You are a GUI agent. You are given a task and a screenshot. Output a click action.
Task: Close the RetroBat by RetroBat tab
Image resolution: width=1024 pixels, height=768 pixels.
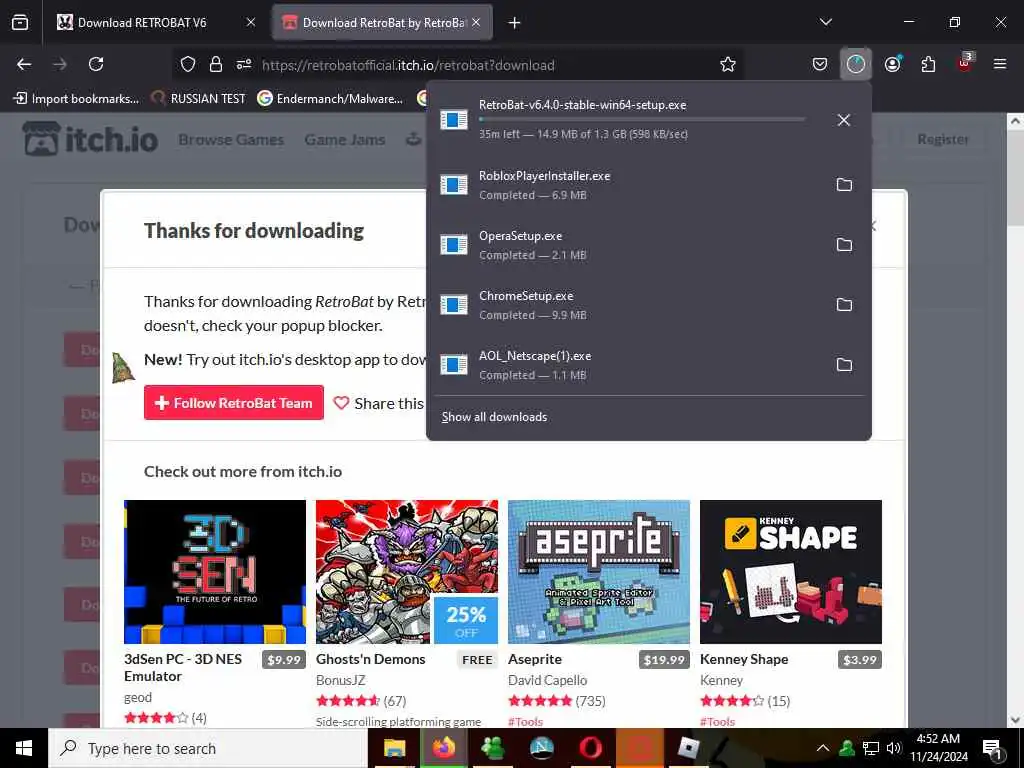[476, 23]
